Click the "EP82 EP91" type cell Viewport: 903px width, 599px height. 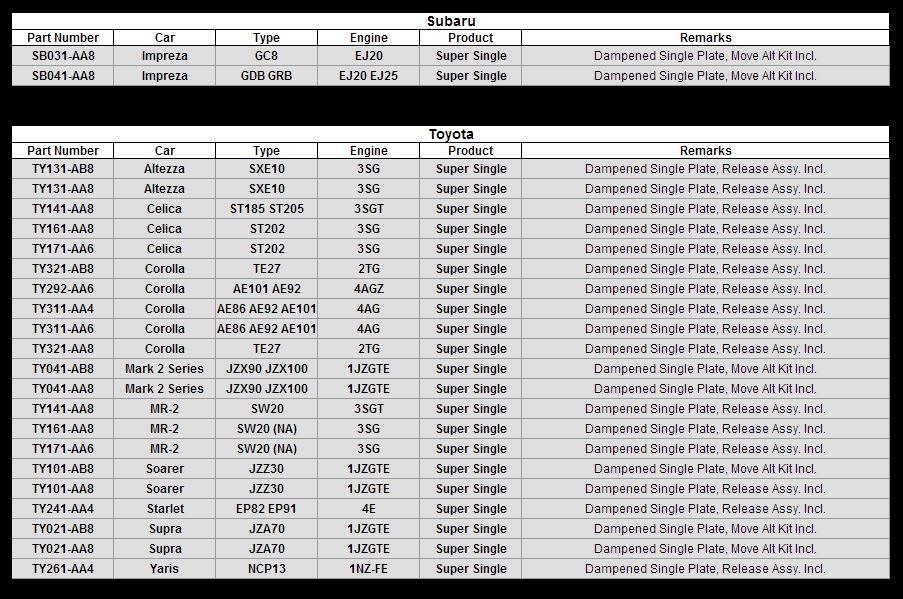tap(266, 509)
